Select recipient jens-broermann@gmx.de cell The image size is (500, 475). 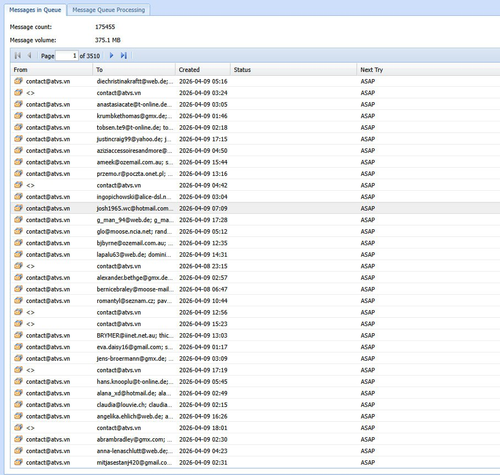(135, 358)
